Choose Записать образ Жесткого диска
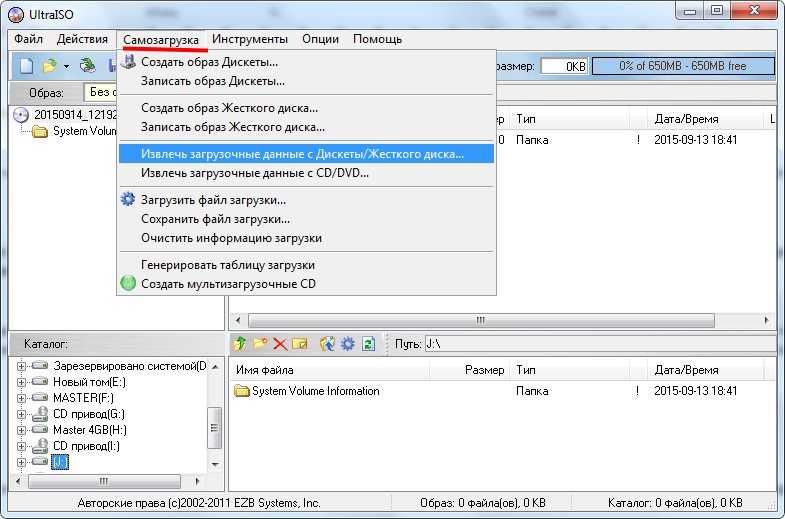 [x=306, y=127]
